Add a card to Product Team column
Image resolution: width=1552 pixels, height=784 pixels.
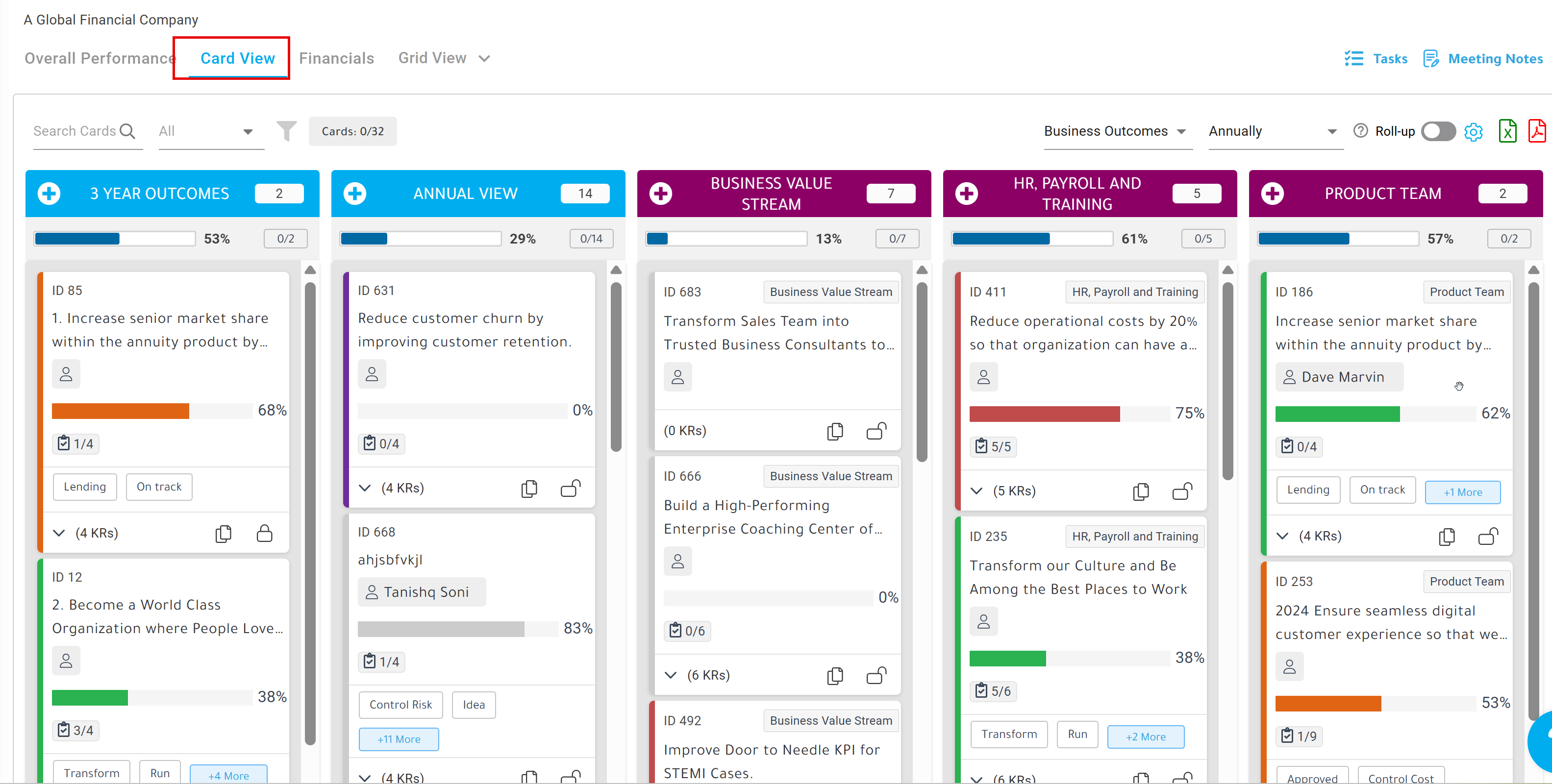(1272, 193)
